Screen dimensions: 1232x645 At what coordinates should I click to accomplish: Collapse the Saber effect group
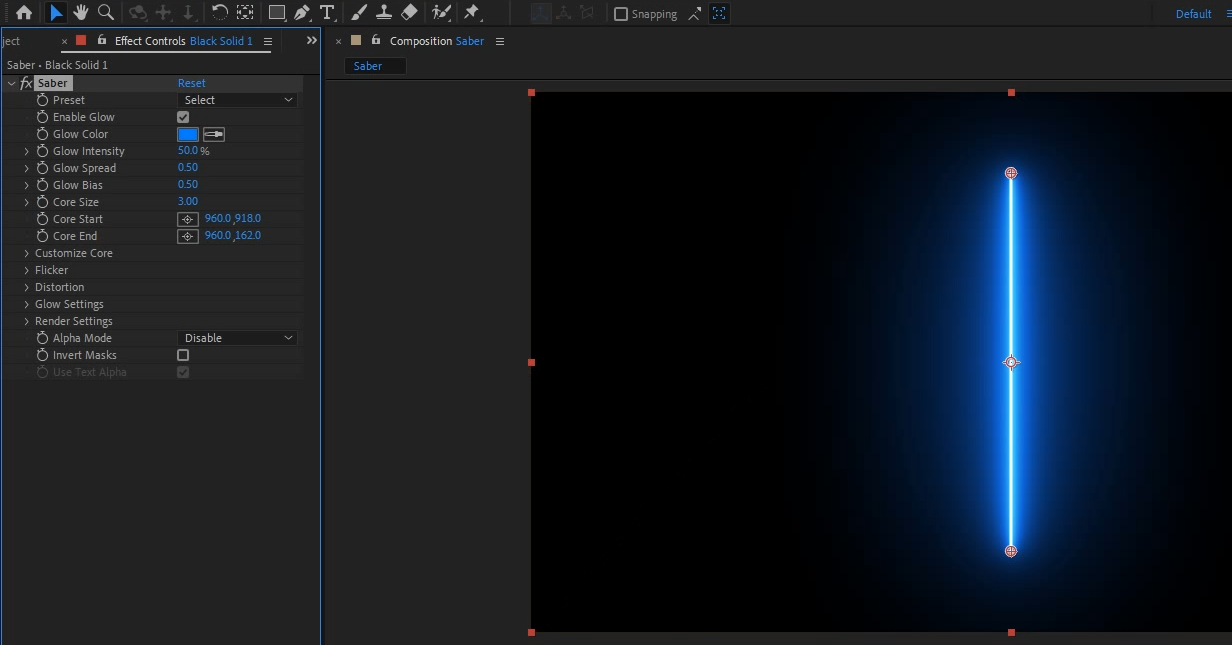coord(11,83)
